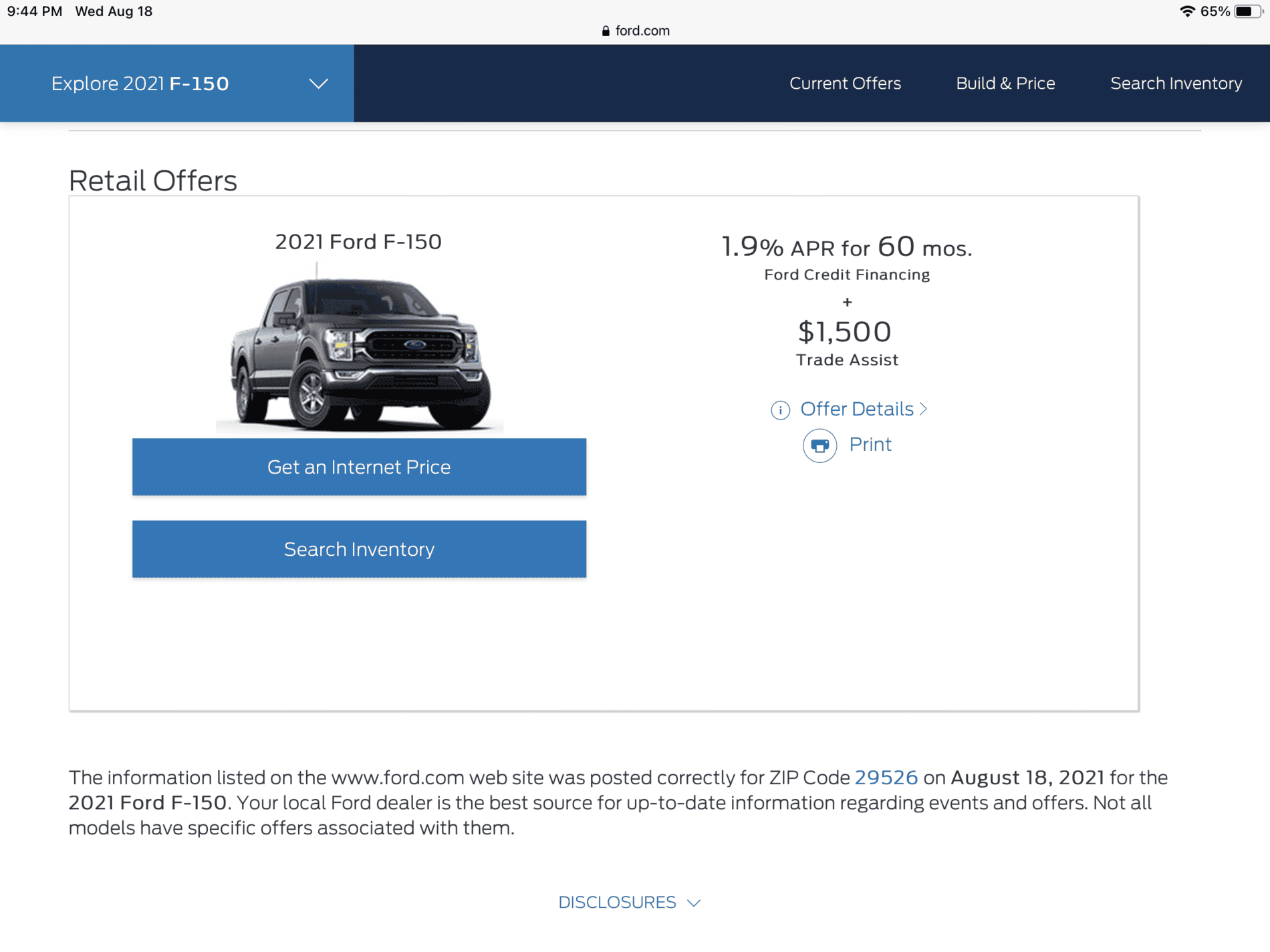Open Current Offers in the nav bar
This screenshot has width=1270, height=952.
pyautogui.click(x=845, y=84)
